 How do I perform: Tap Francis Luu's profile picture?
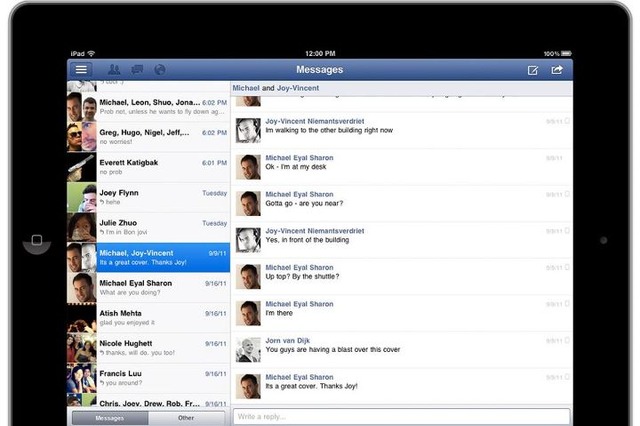(x=82, y=378)
